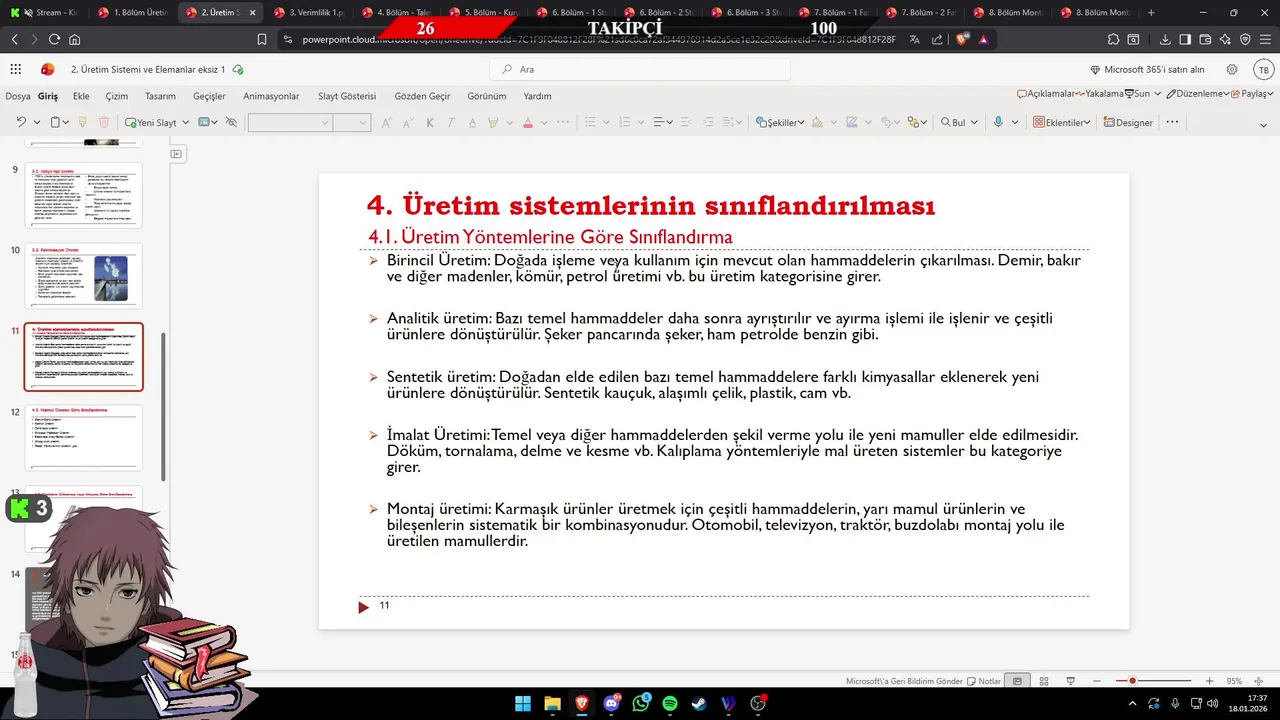Click the zoom in plus icon
Viewport: 1280px width, 720px height.
1209,681
